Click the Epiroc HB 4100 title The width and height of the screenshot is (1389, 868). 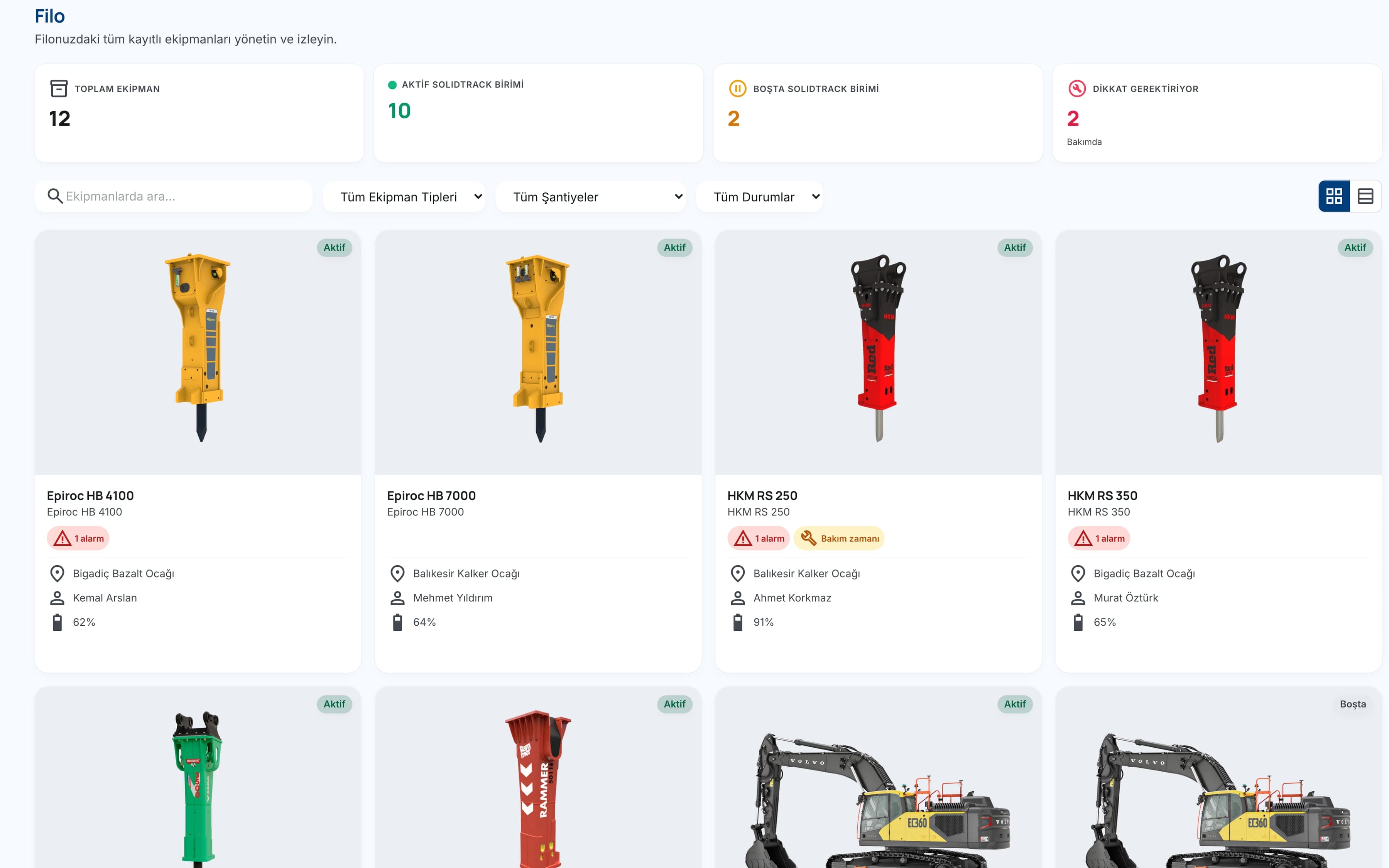point(90,495)
